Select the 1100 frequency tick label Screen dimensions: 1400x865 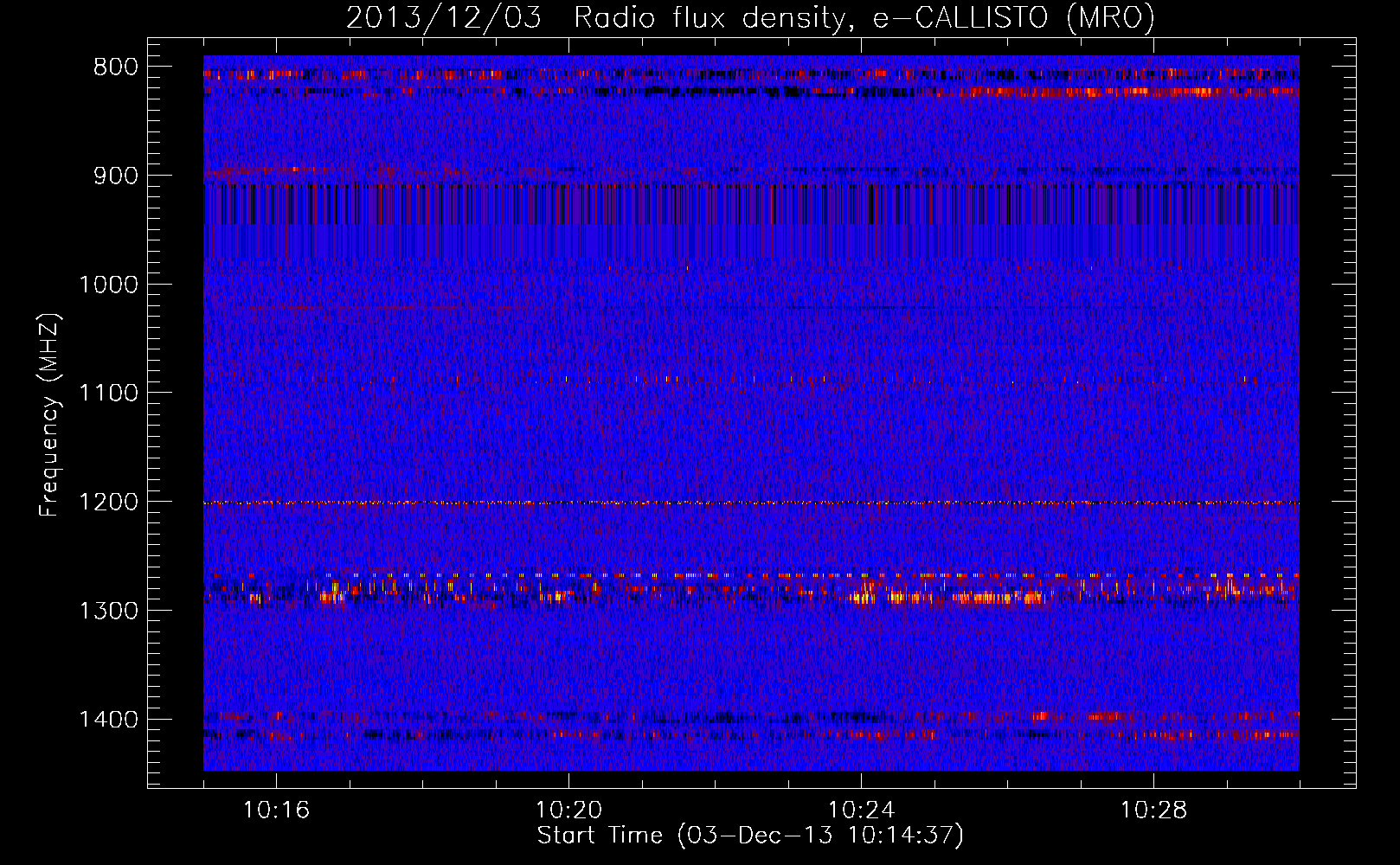(x=108, y=393)
